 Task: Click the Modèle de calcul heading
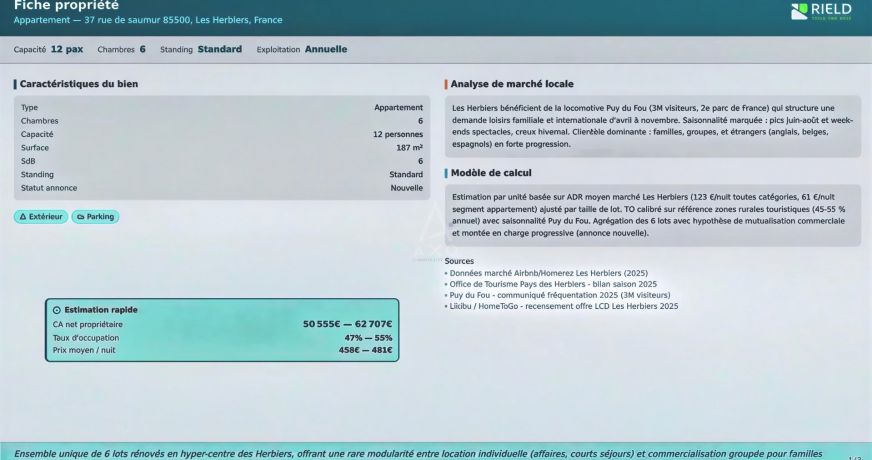click(x=491, y=173)
